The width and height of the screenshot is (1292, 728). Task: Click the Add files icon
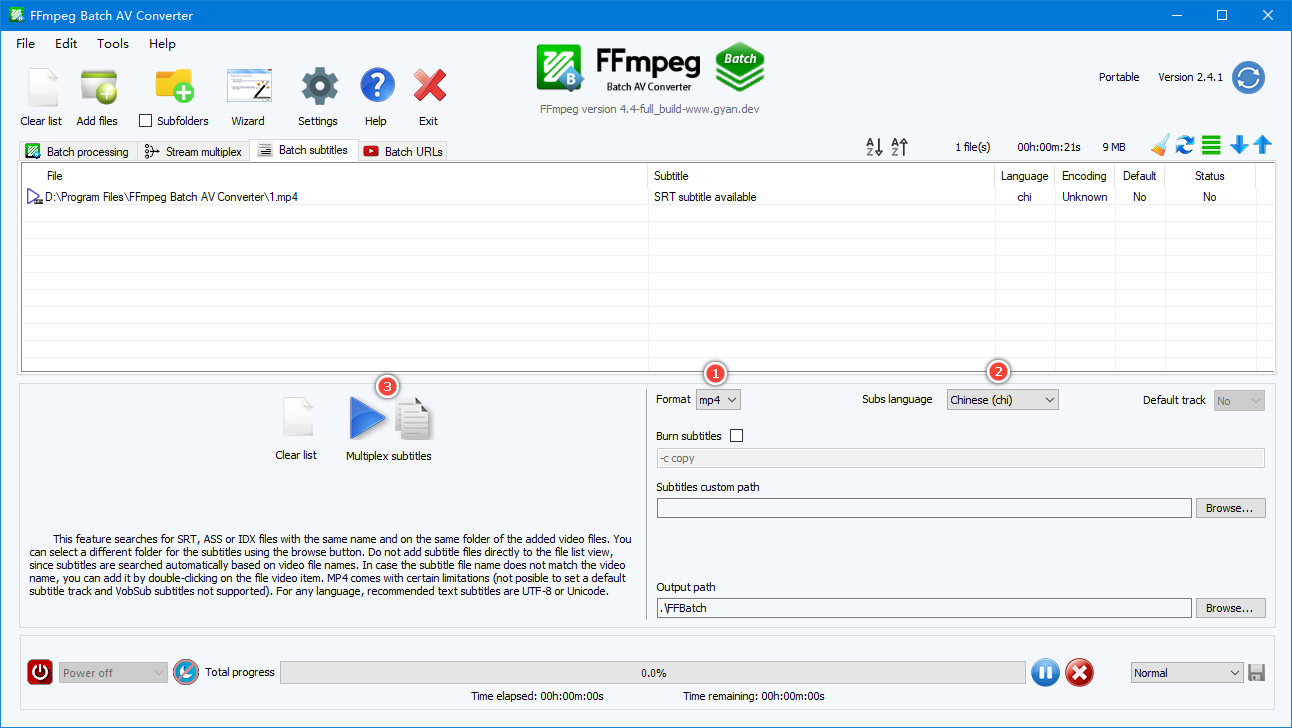coord(98,89)
